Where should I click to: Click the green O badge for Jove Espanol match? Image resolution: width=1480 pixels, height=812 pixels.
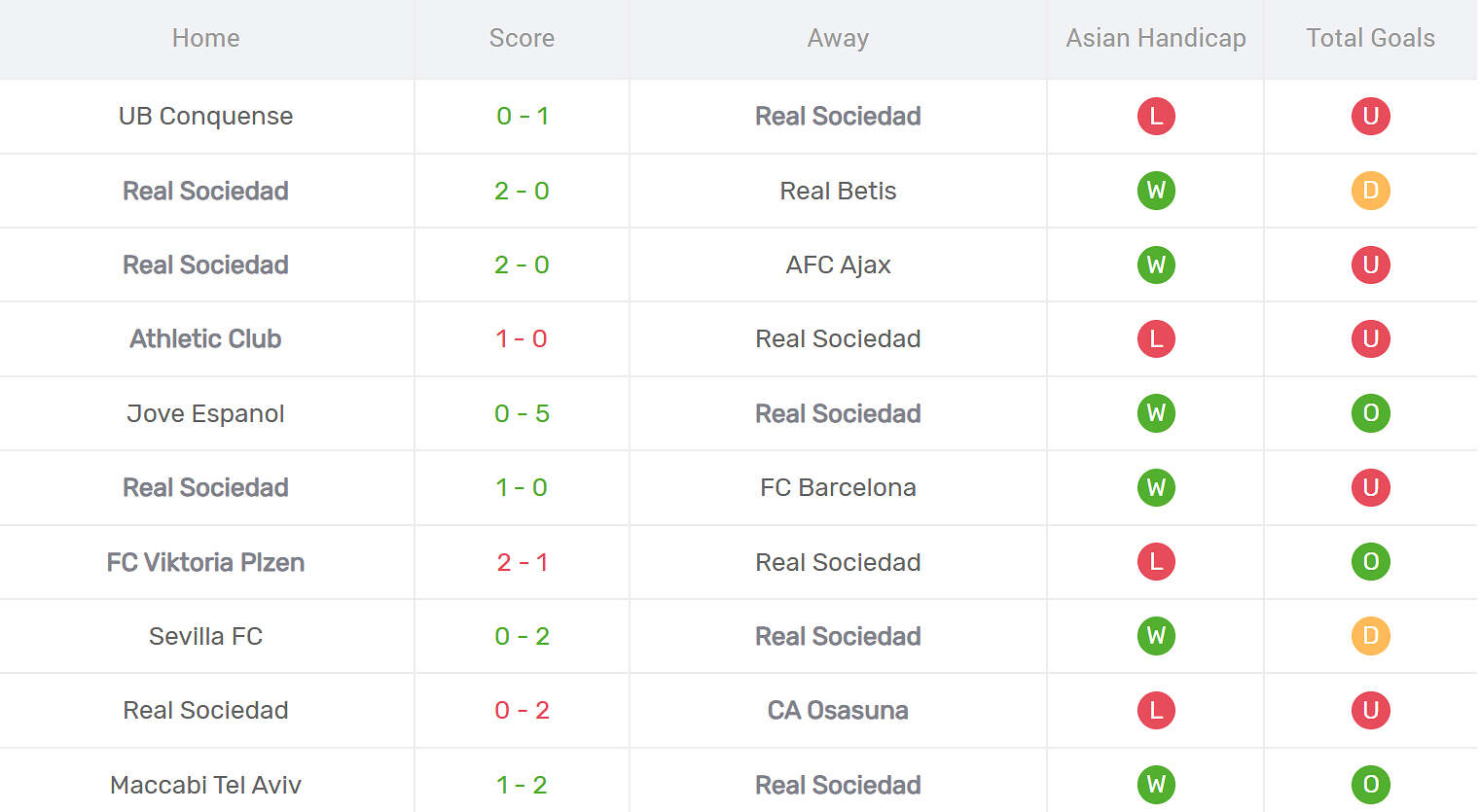pos(1370,413)
